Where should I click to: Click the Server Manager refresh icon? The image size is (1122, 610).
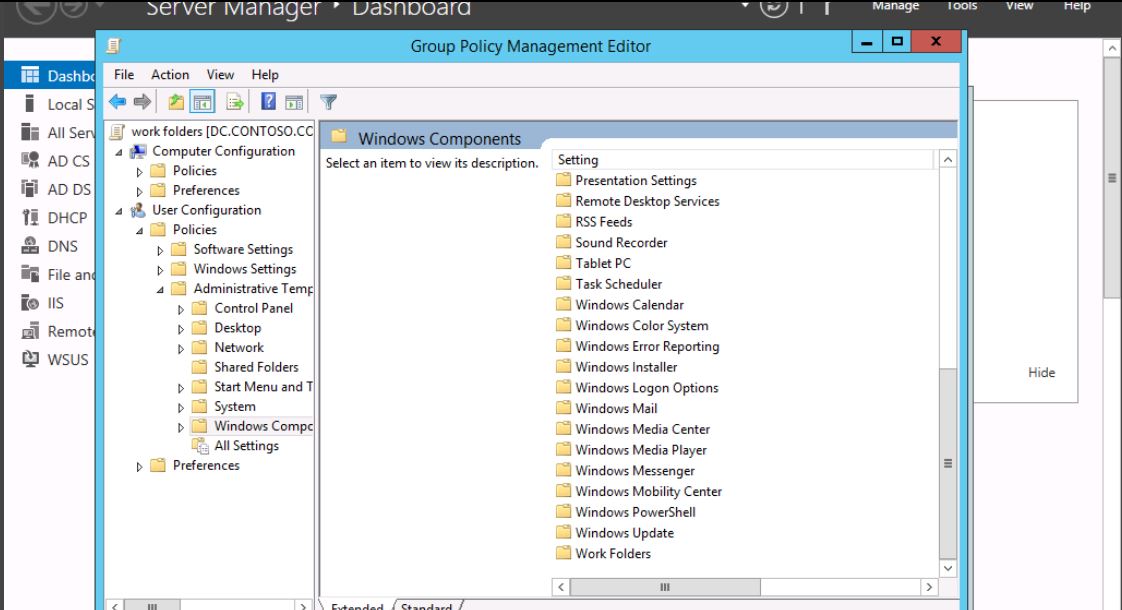click(x=774, y=7)
